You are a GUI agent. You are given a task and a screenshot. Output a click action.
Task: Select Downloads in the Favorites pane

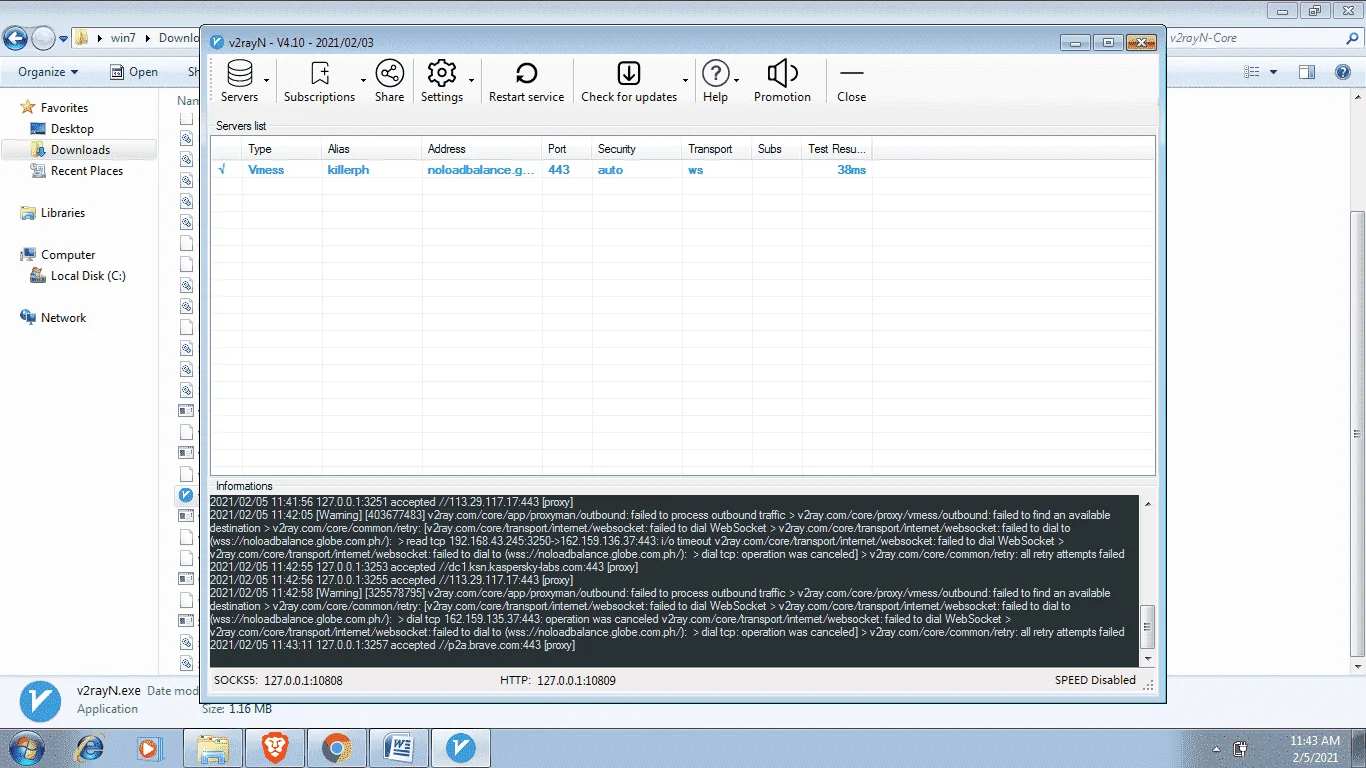coord(80,150)
